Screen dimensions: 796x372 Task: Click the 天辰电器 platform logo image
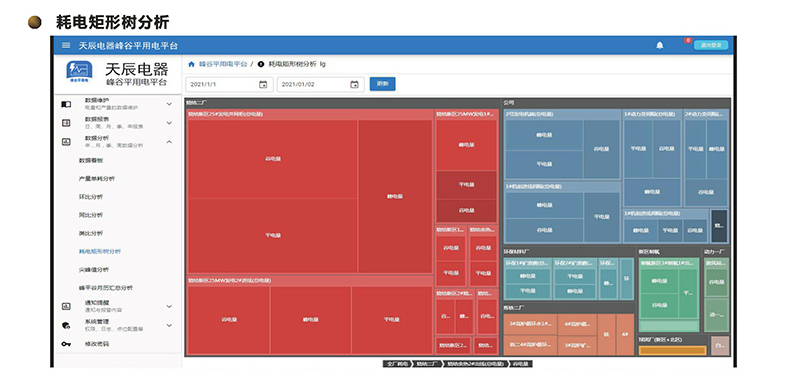tap(80, 72)
